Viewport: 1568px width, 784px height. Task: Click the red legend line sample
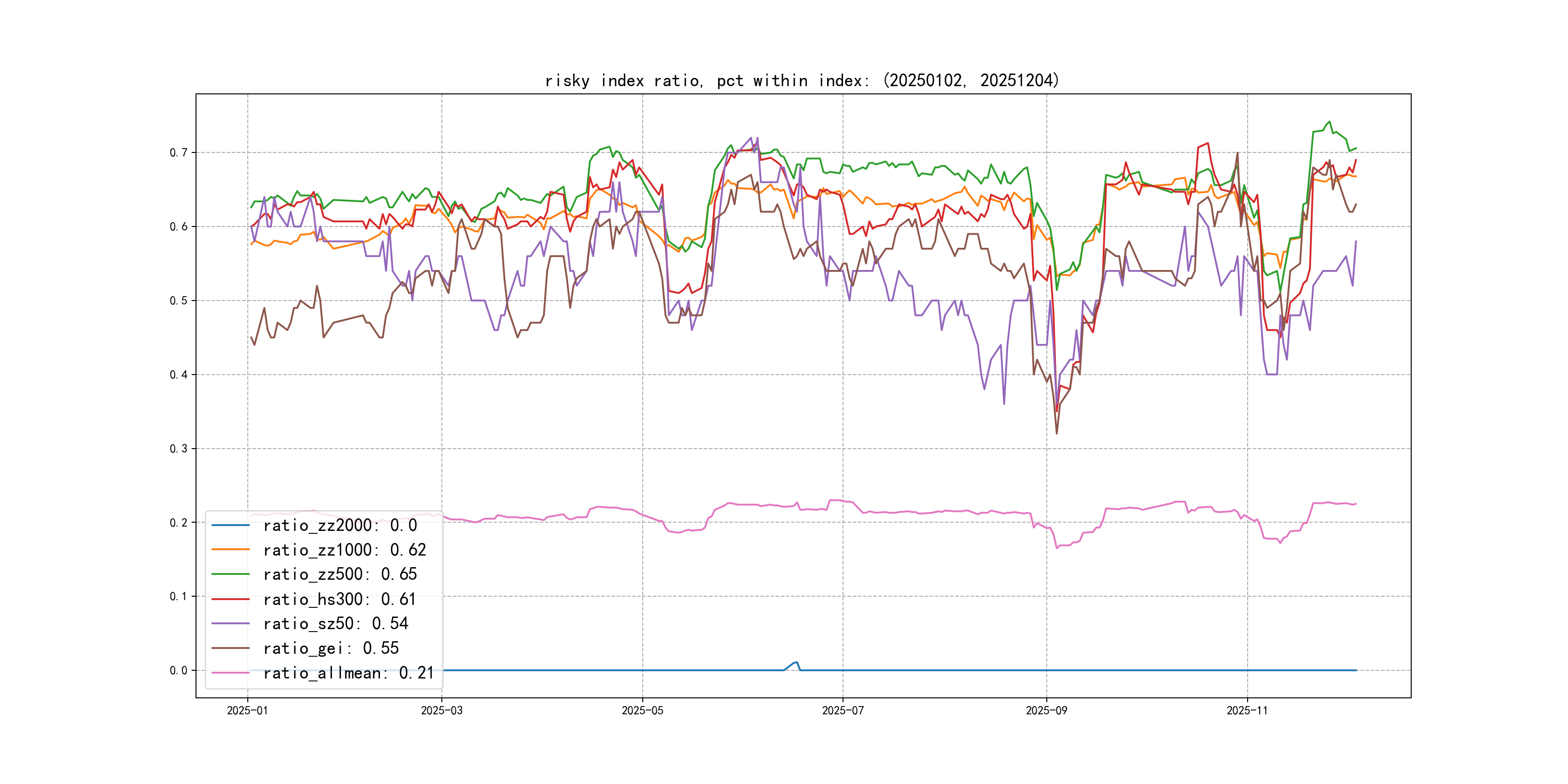[x=230, y=599]
